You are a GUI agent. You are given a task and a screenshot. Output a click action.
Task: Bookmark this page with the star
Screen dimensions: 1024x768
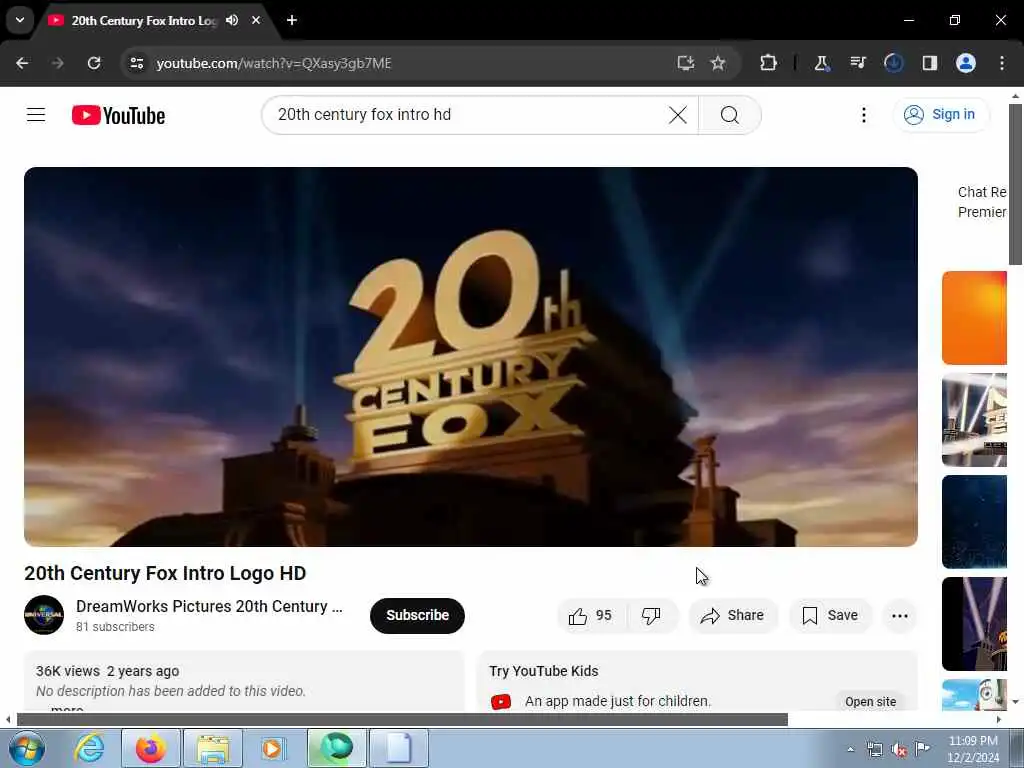pyautogui.click(x=718, y=63)
